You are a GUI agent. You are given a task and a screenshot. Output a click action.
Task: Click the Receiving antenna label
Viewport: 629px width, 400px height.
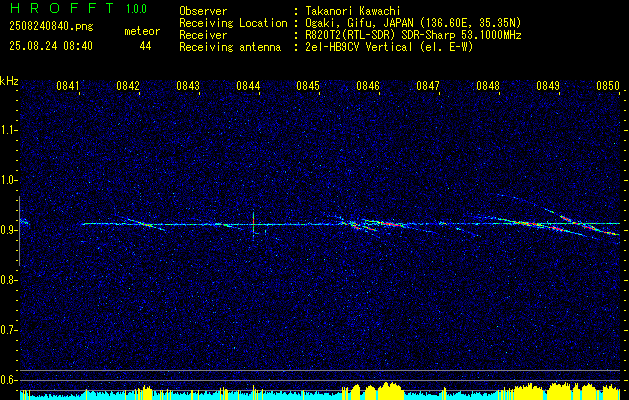click(230, 47)
